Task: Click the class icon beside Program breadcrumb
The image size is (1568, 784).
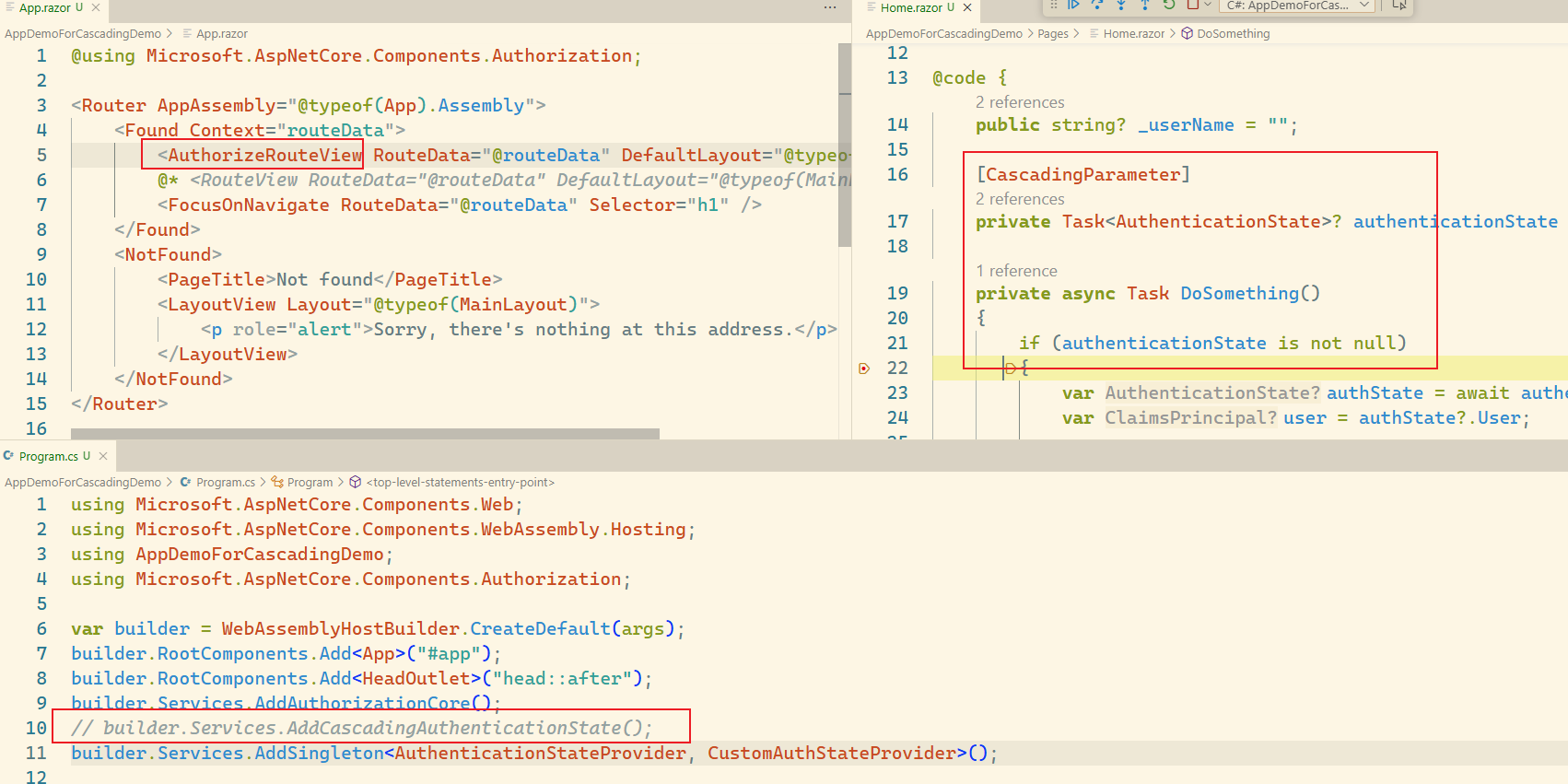Action: [277, 482]
